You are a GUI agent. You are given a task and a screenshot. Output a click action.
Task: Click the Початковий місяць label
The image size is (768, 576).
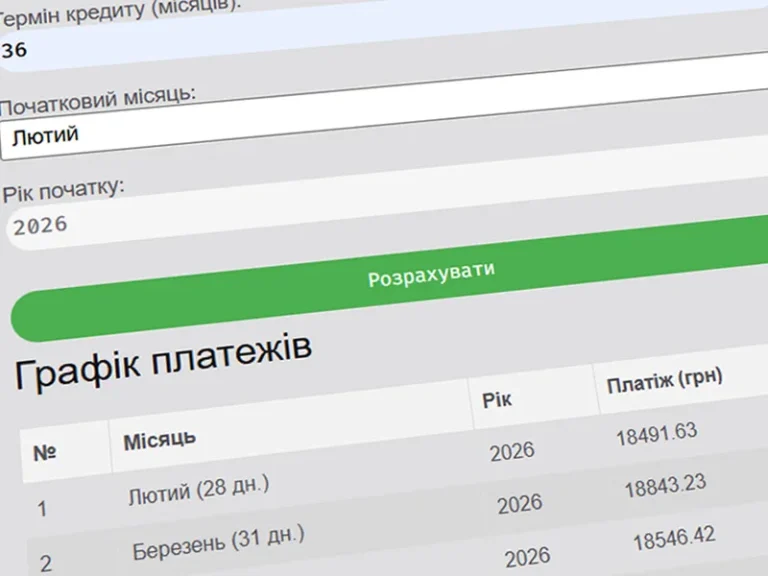pos(98,101)
